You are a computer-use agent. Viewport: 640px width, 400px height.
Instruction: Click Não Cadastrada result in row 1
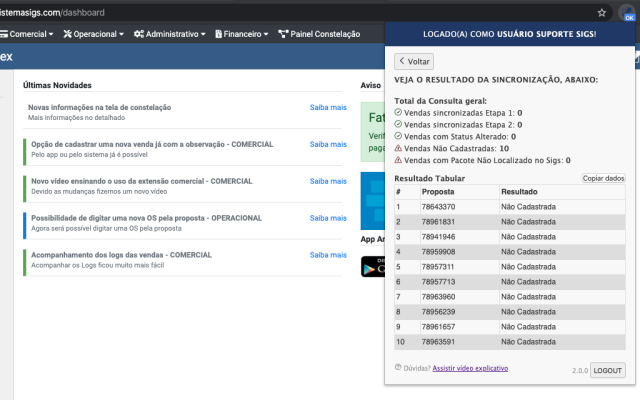pos(529,207)
